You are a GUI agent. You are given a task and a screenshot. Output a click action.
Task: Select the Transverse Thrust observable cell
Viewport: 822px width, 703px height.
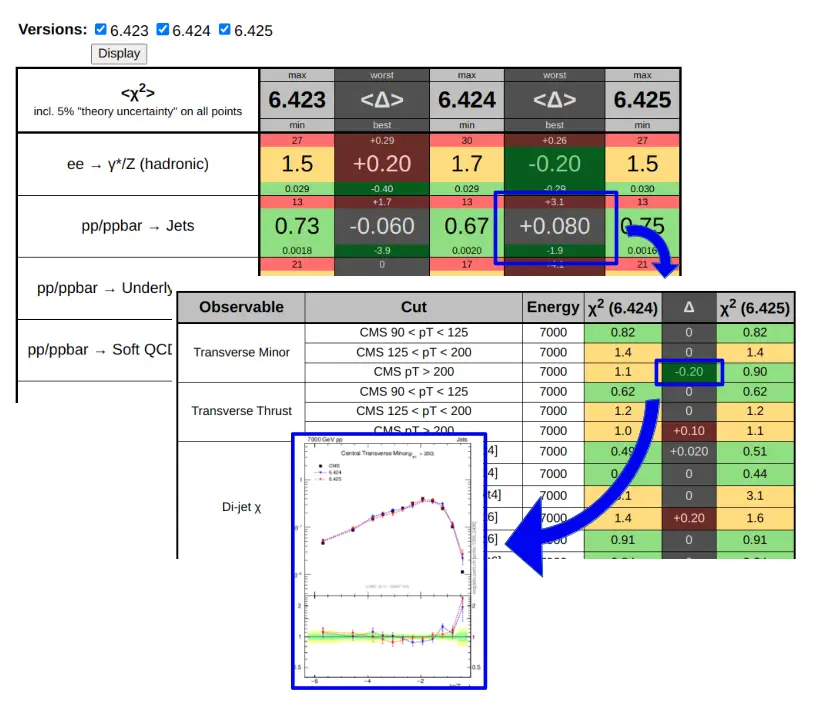[x=241, y=411]
